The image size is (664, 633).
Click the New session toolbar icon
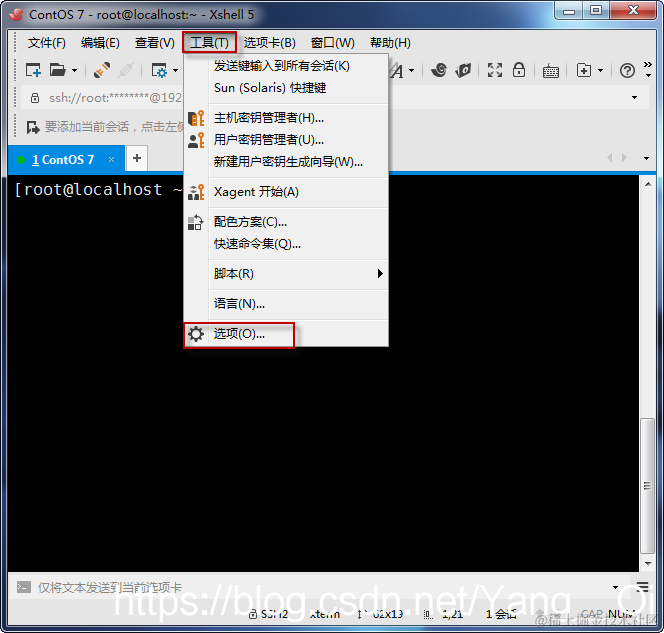(33, 70)
